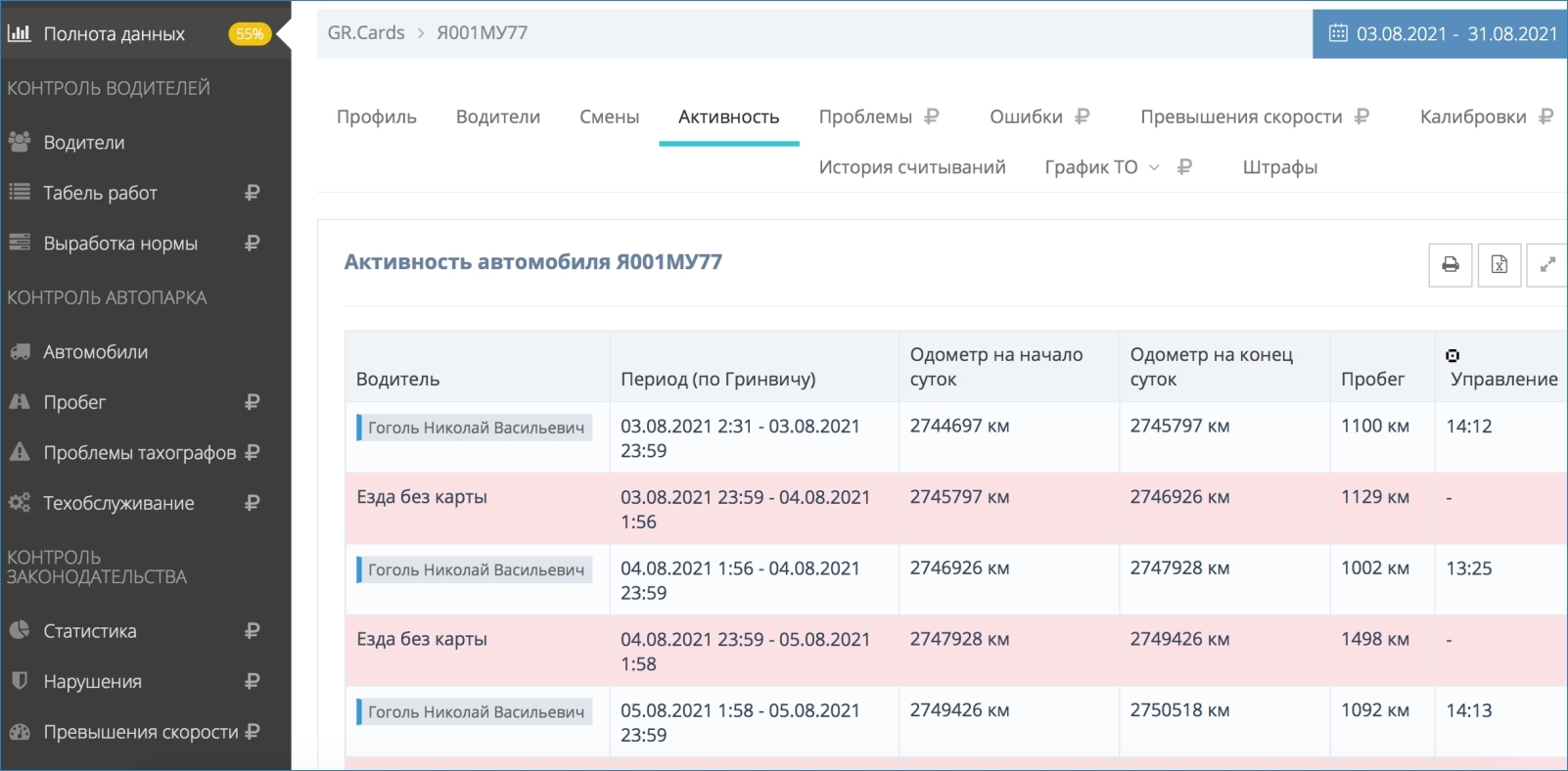The height and width of the screenshot is (771, 1568).
Task: Open driver Гоголь Николай Васильевич in 04.08.2021 1:56 row
Action: coord(475,569)
